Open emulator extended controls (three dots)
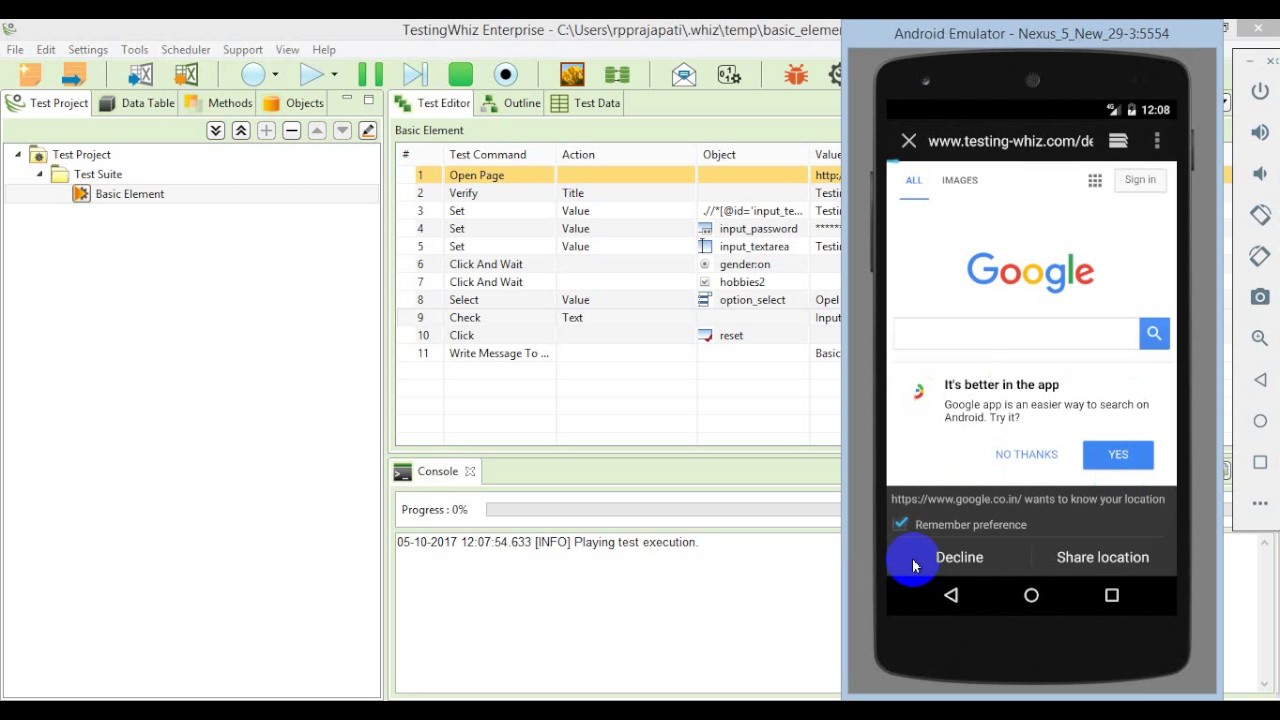This screenshot has height=720, width=1280. tap(1260, 503)
